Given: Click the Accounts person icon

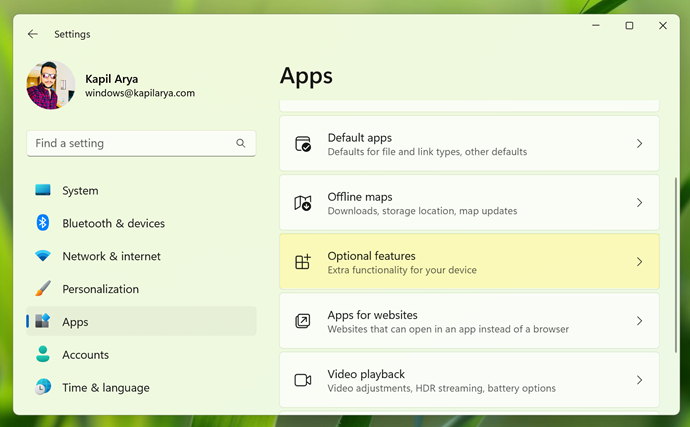Looking at the screenshot, I should click(x=43, y=354).
